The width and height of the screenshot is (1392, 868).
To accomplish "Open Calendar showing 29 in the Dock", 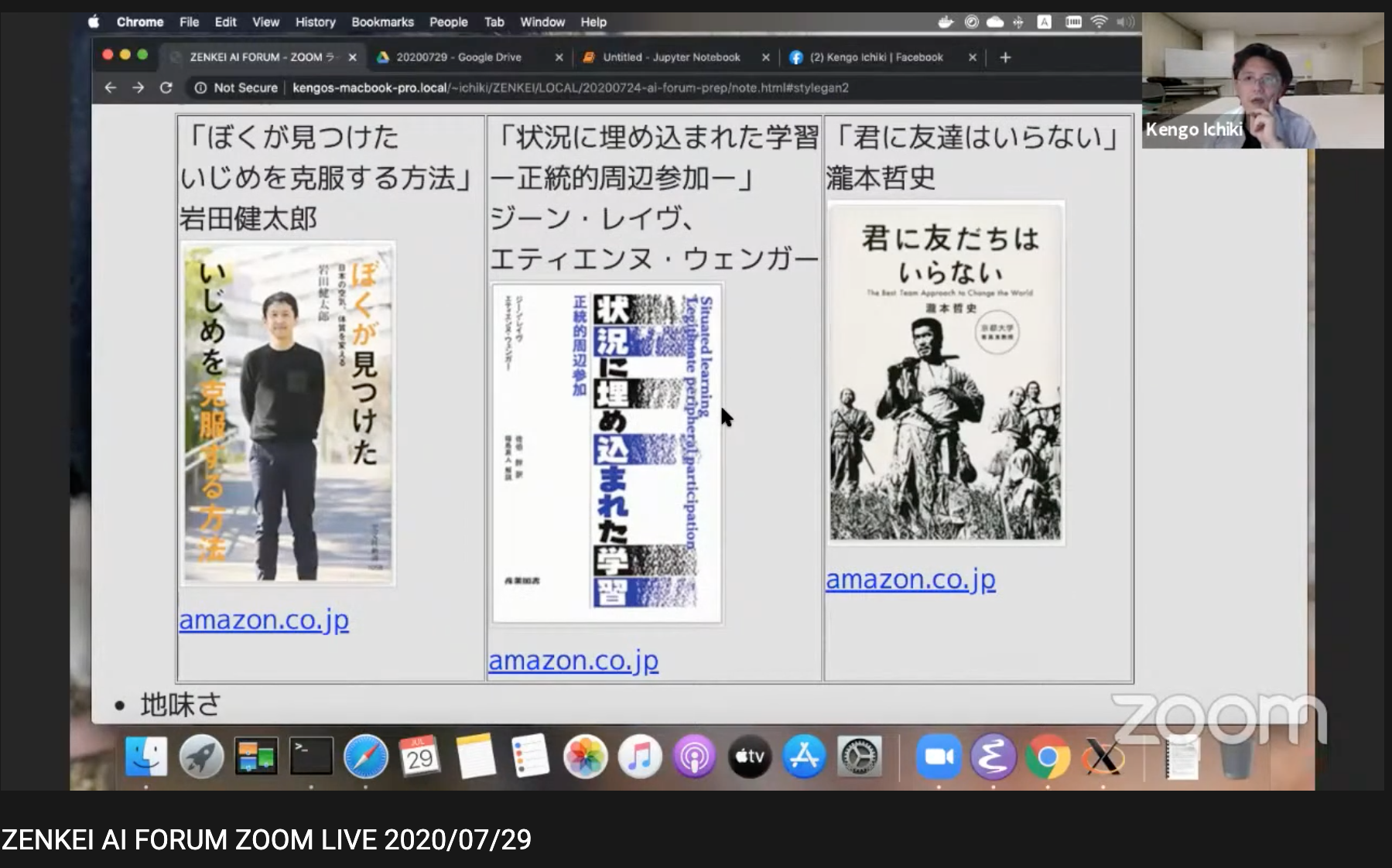I will pos(420,757).
